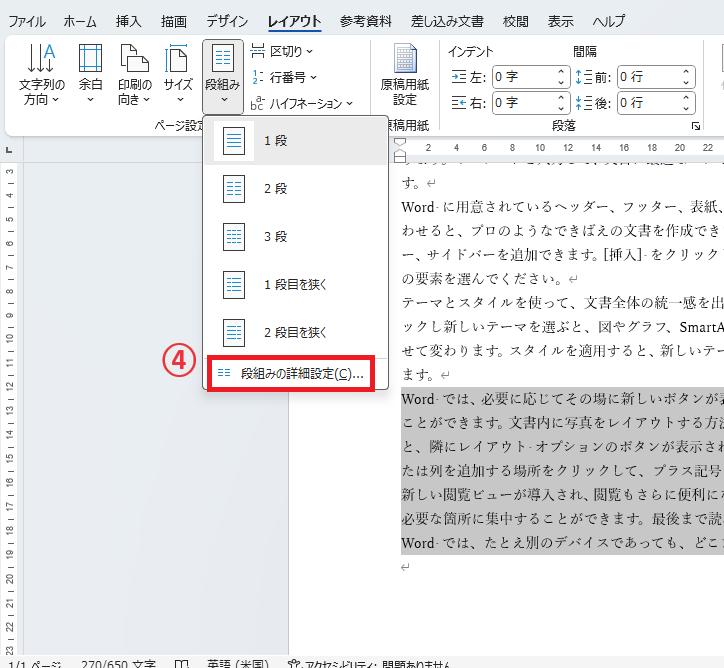Select the 1 段 column layout
This screenshot has height=668, width=724.
click(x=296, y=141)
